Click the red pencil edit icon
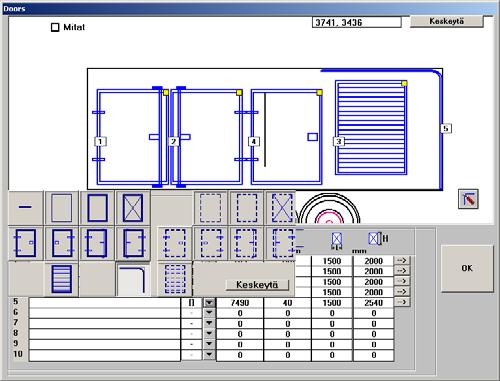 (x=468, y=199)
